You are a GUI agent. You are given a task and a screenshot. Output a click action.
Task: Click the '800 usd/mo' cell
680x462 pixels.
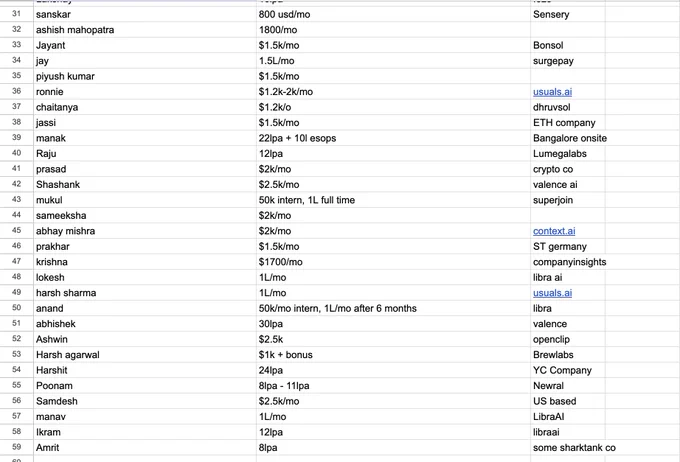[393, 14]
